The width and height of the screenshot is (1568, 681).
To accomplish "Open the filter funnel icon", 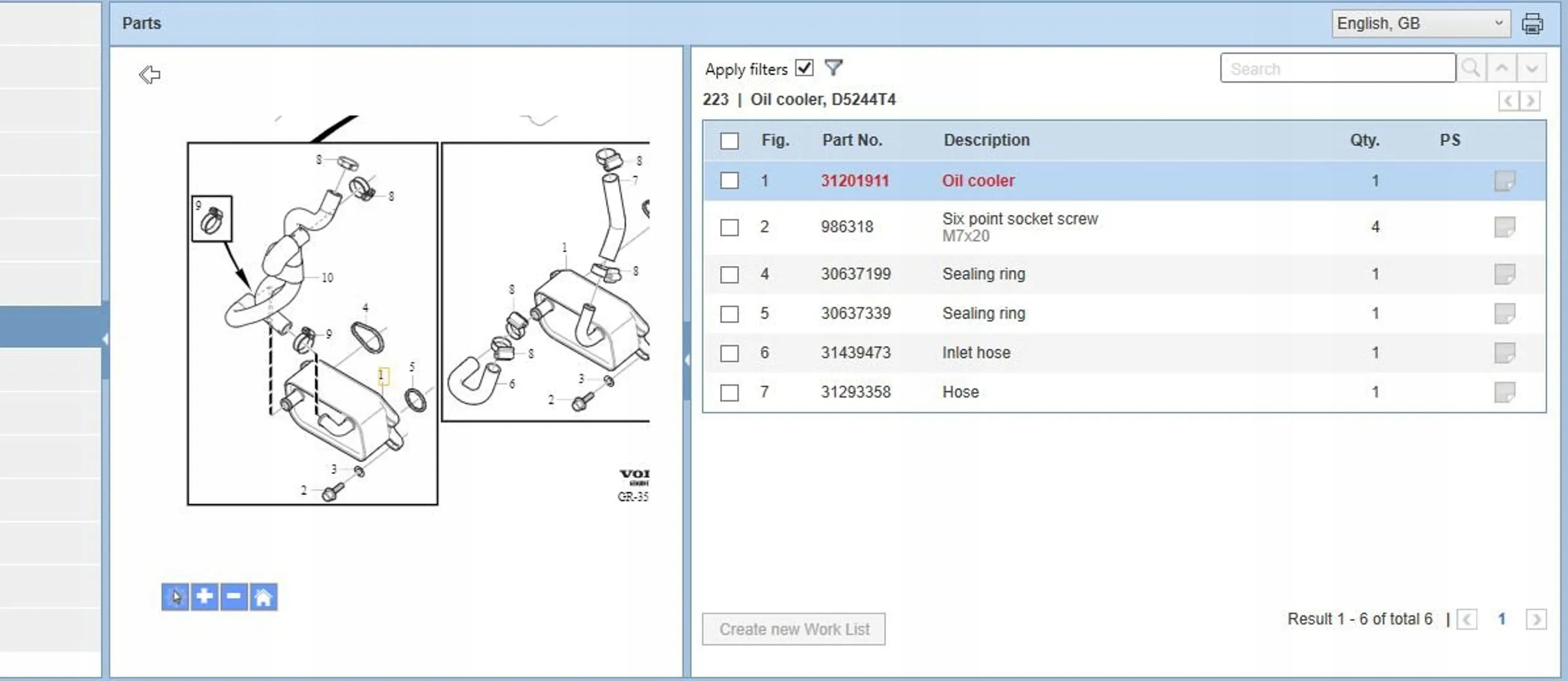I will click(833, 67).
